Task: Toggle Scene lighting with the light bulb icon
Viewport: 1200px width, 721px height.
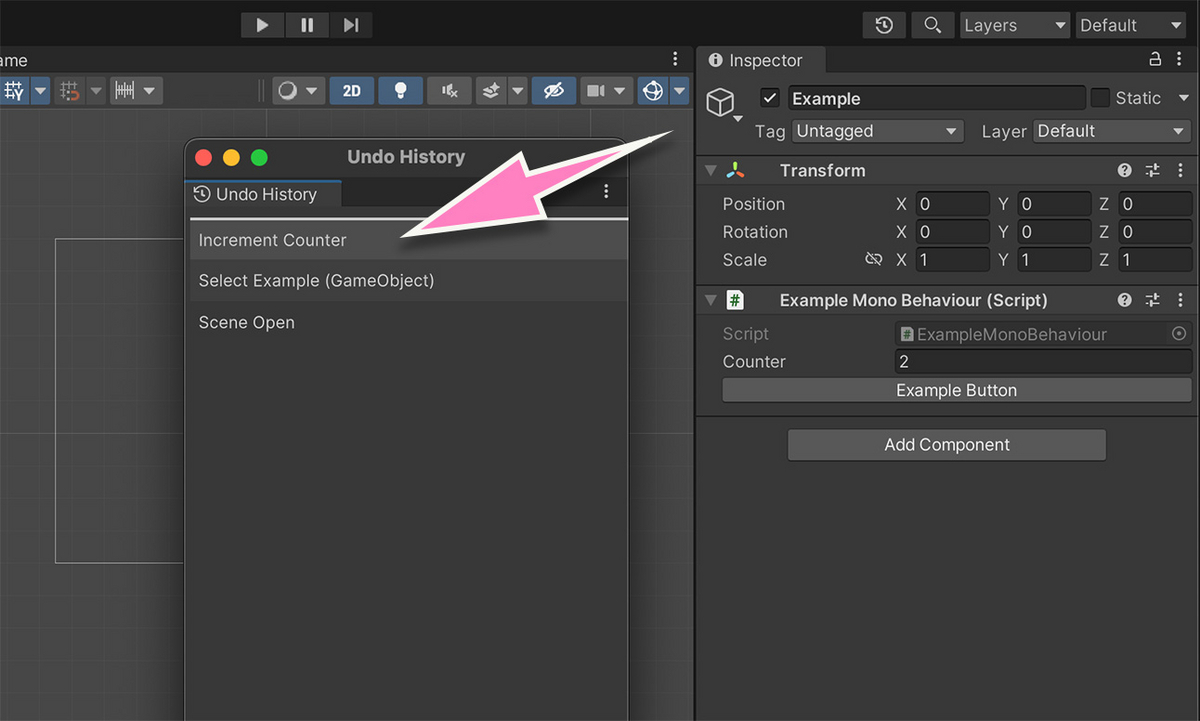Action: (400, 91)
